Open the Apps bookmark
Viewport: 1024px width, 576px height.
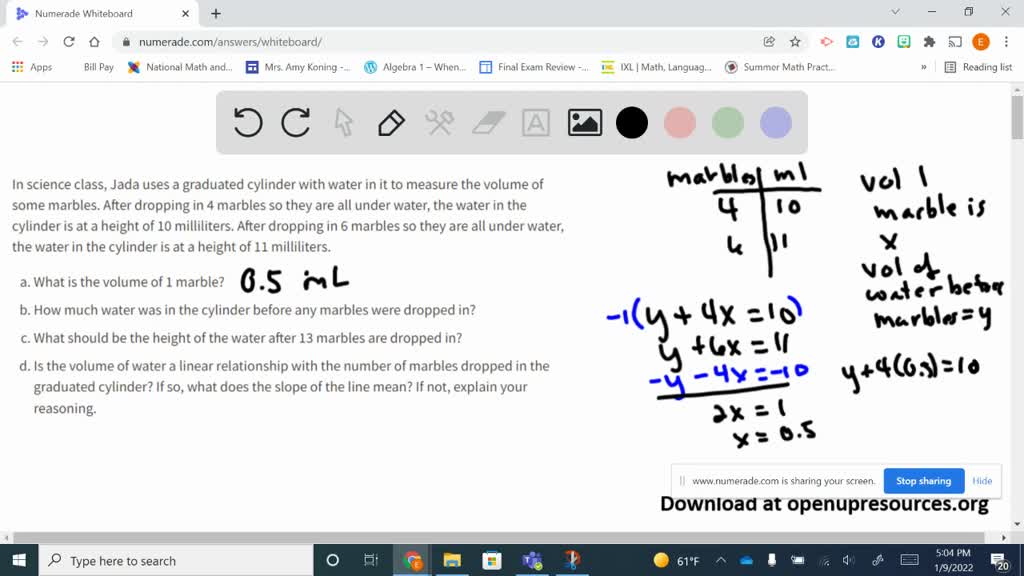pyautogui.click(x=32, y=67)
